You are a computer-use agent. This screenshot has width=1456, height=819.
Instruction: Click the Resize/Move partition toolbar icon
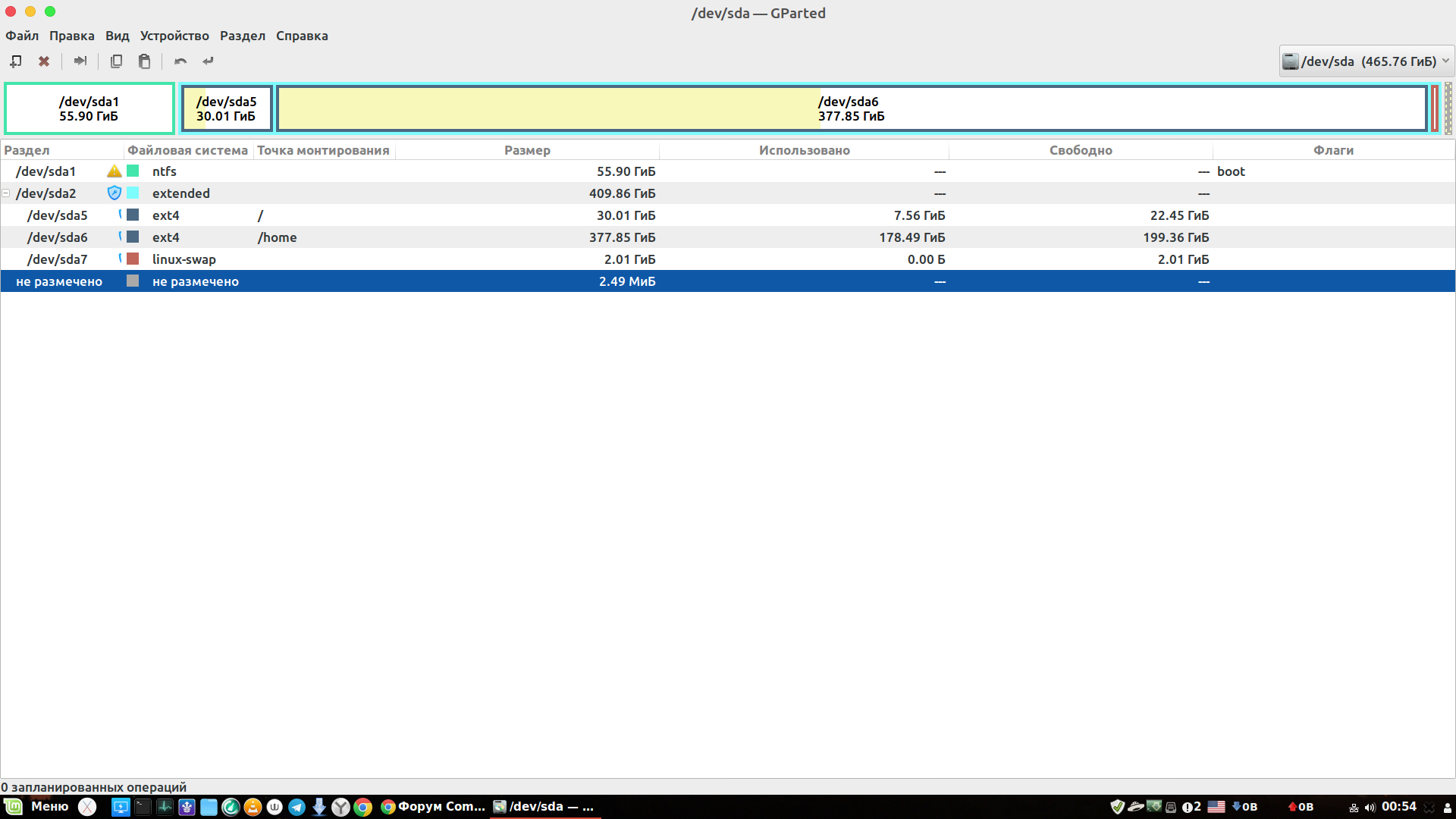[x=80, y=61]
